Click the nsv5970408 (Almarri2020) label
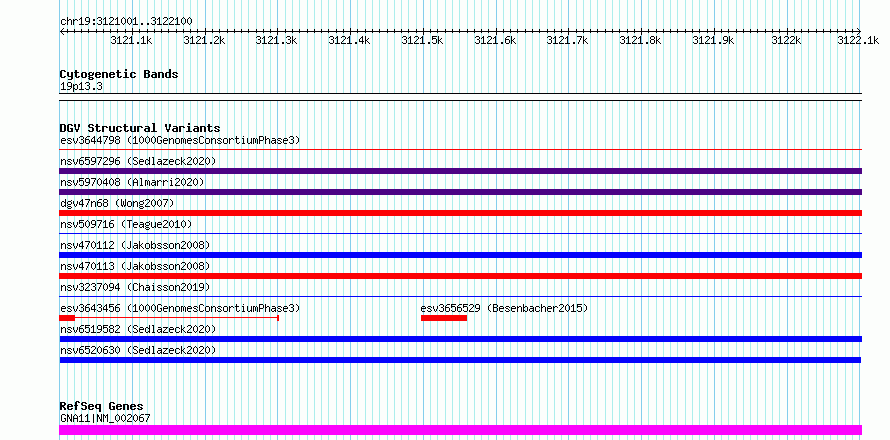Viewport: 890px width, 440px height. [x=132, y=182]
